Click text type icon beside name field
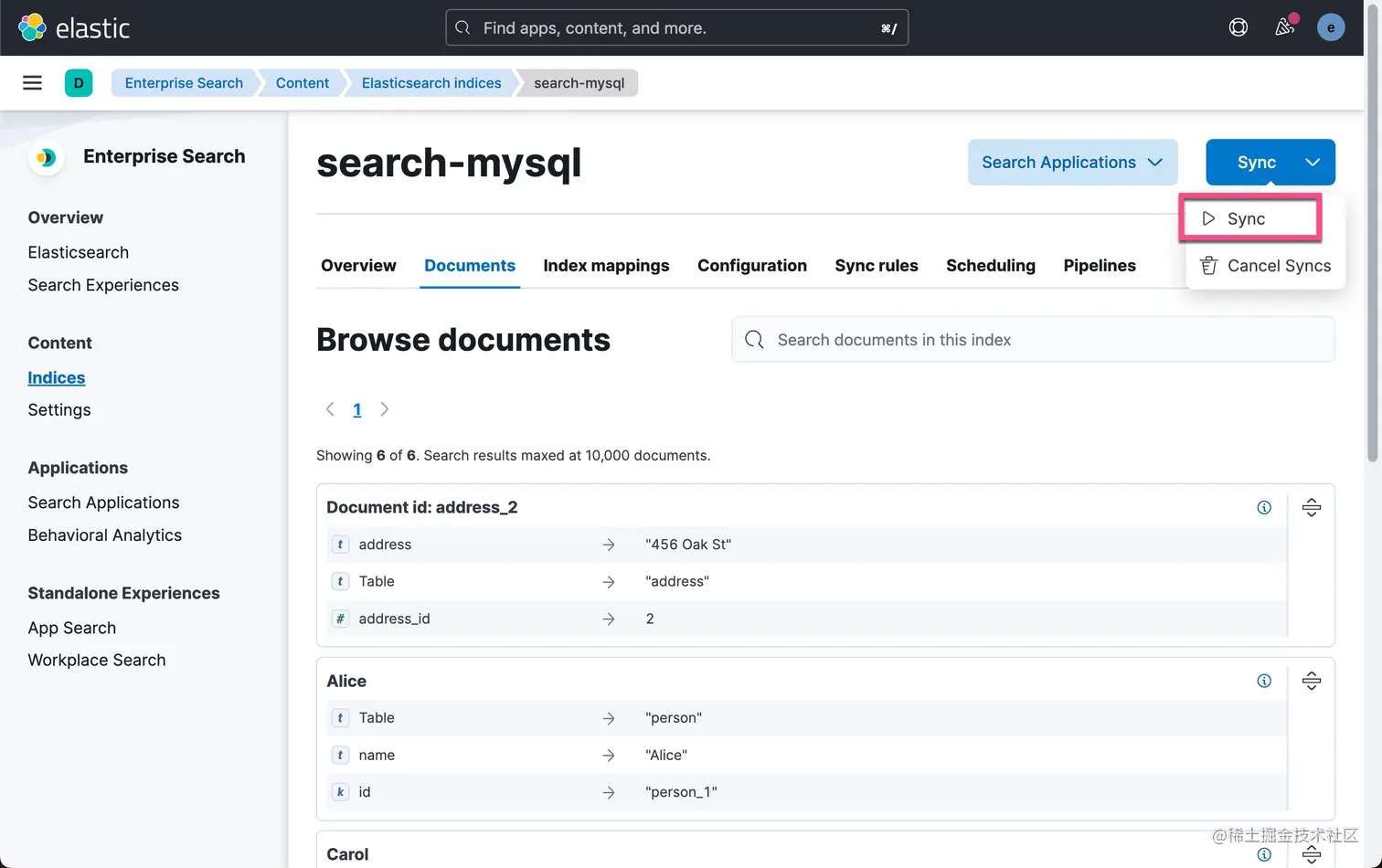The width and height of the screenshot is (1382, 868). [340, 755]
